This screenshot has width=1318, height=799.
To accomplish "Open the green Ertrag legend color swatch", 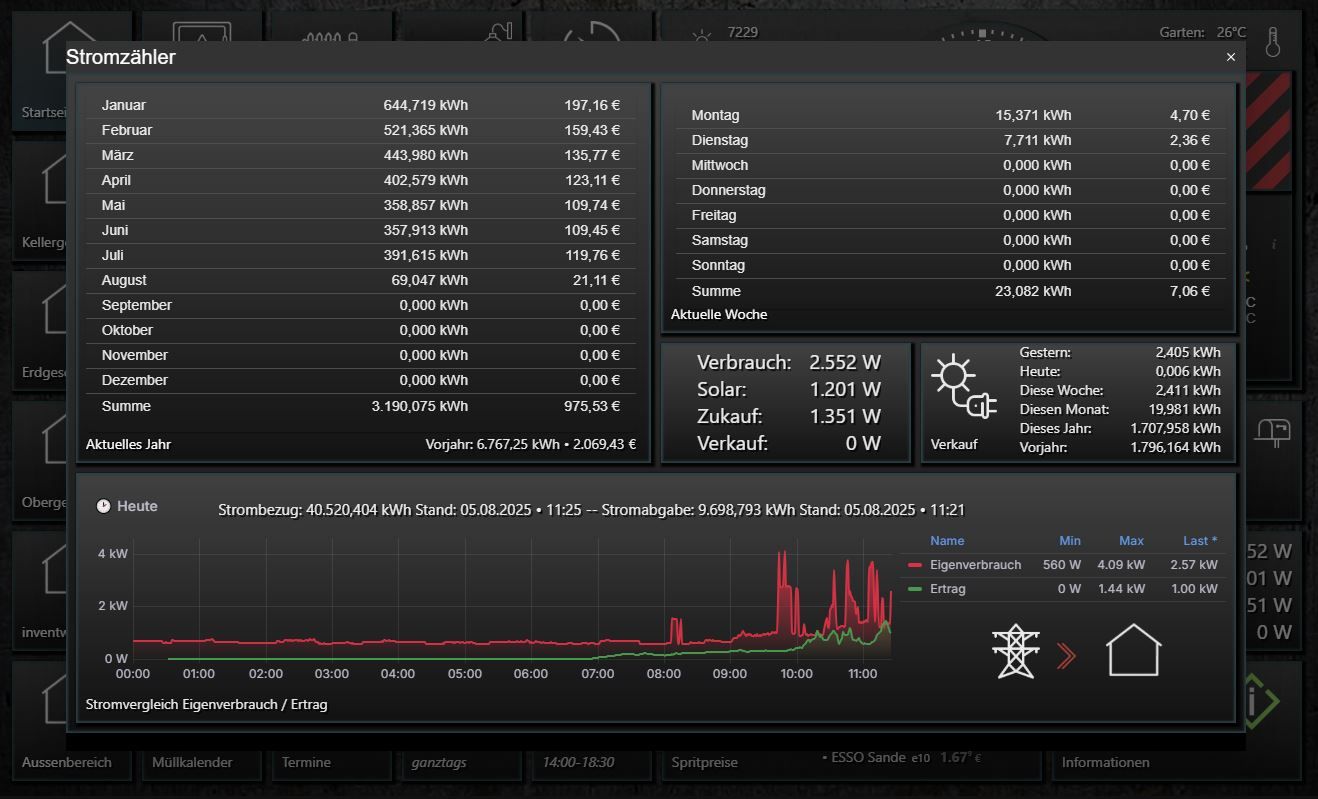I will [915, 589].
